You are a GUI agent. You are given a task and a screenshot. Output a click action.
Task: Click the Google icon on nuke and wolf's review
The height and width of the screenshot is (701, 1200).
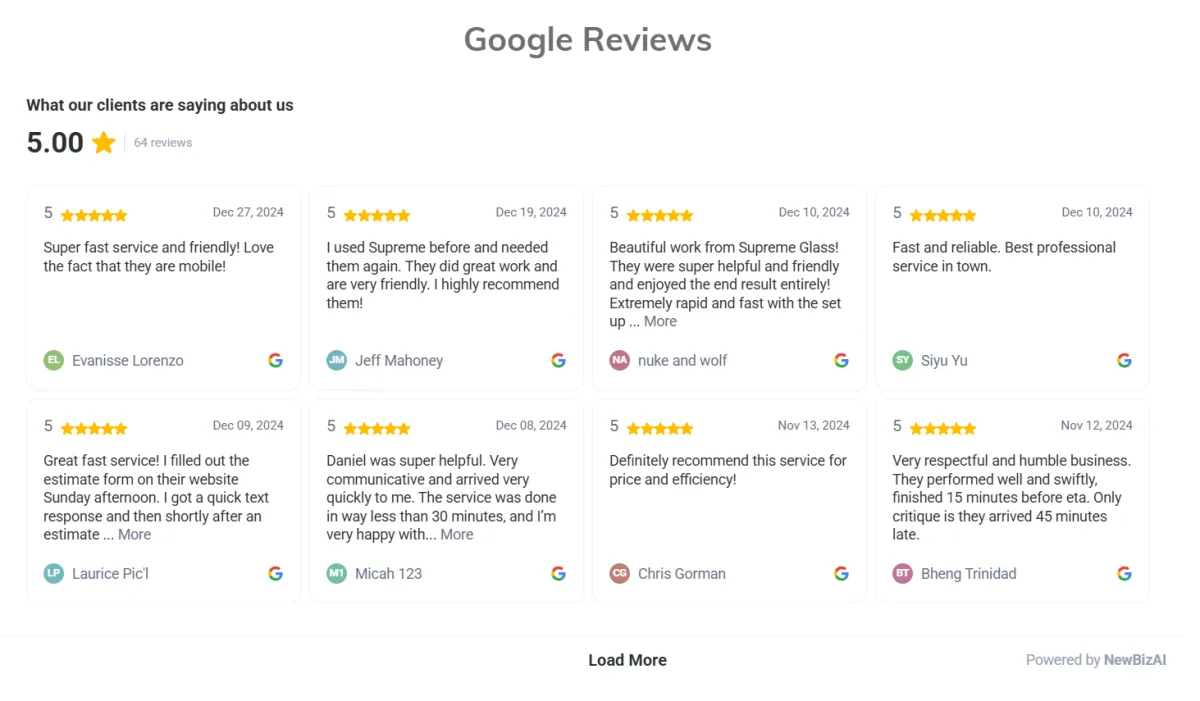pyautogui.click(x=842, y=360)
